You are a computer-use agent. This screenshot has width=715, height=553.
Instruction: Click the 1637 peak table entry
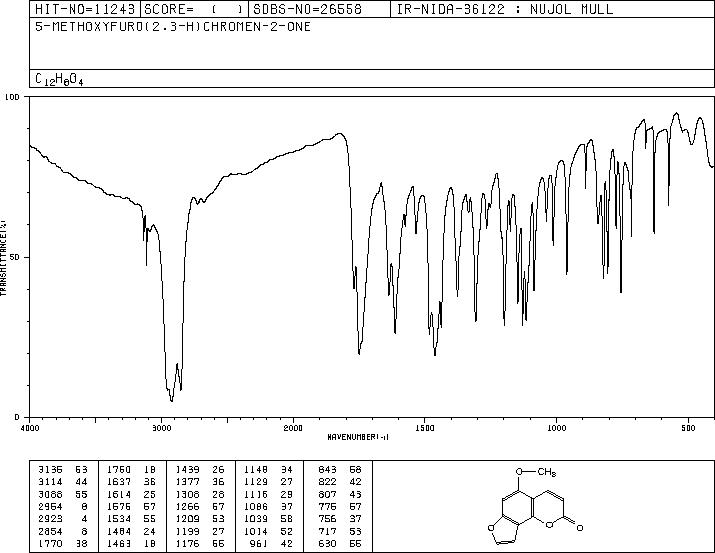[x=131, y=481]
